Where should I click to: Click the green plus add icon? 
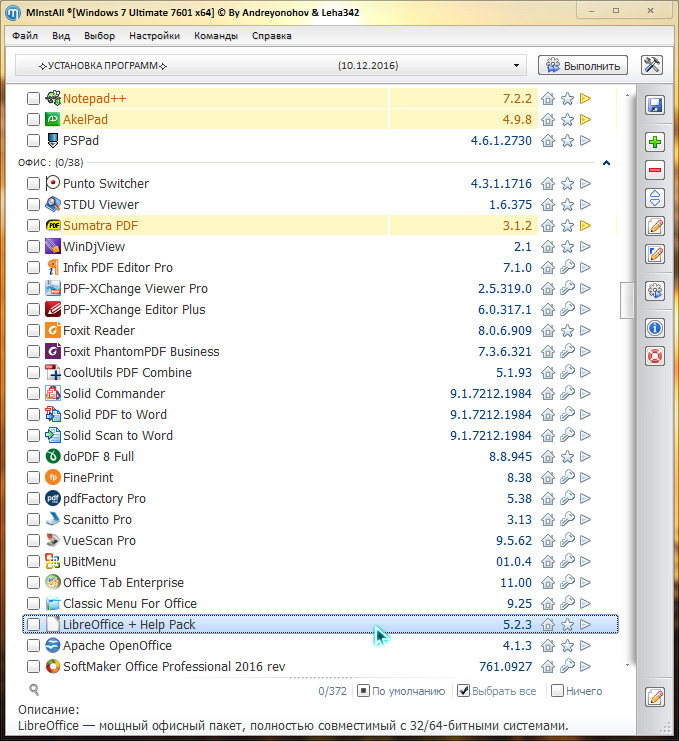[x=655, y=142]
